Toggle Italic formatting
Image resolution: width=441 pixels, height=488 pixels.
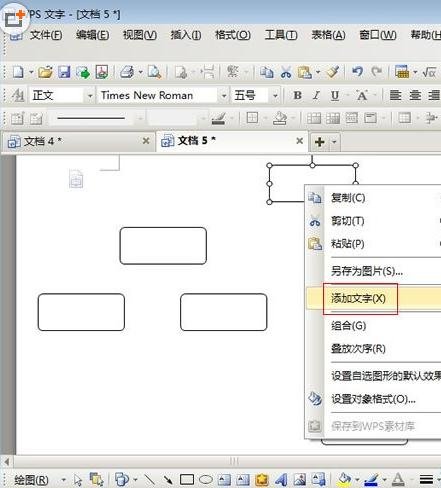(316, 96)
